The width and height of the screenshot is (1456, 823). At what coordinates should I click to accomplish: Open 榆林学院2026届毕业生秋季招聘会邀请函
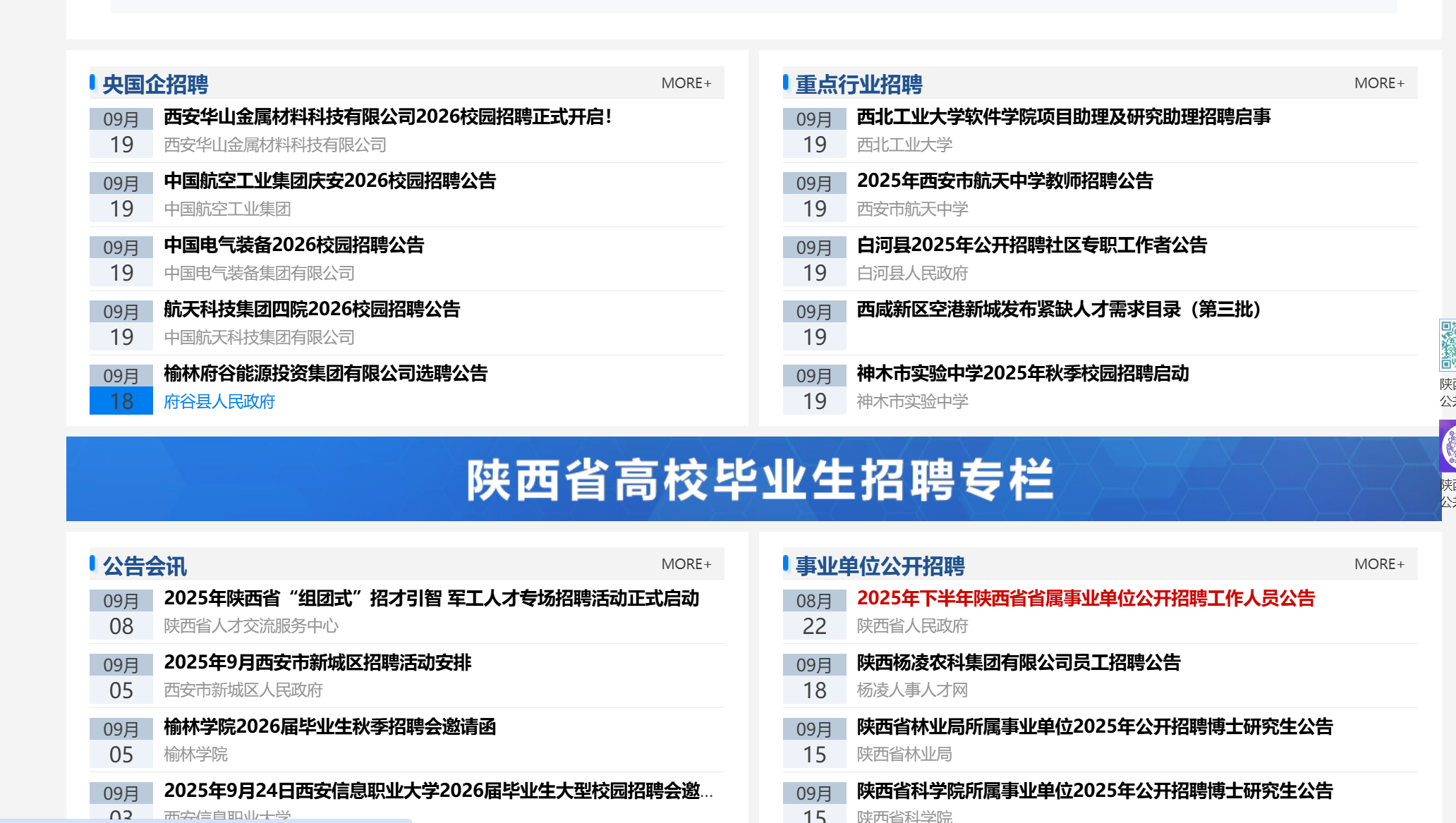tap(329, 727)
